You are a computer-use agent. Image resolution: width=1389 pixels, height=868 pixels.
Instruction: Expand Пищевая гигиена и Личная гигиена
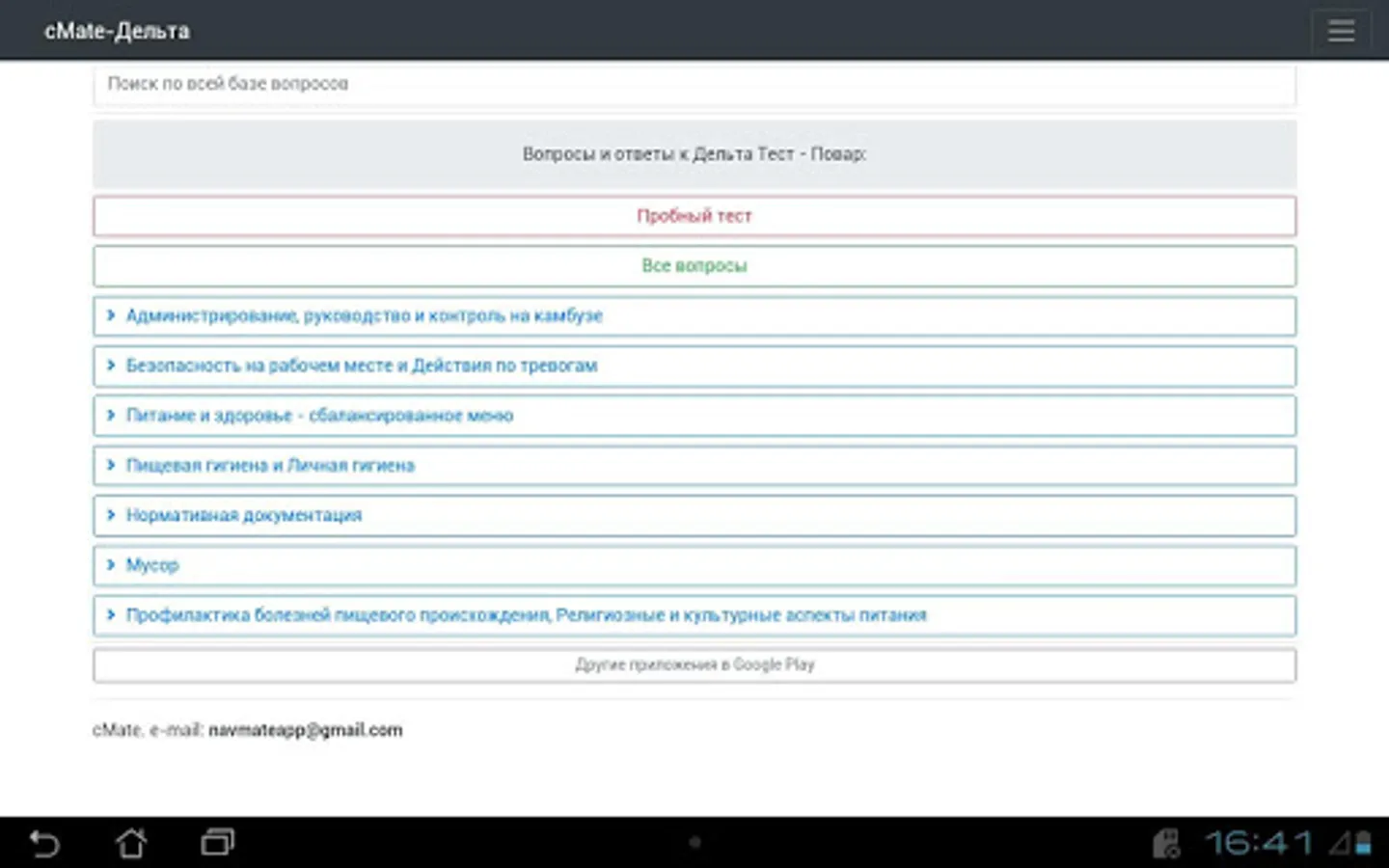pyautogui.click(x=694, y=466)
